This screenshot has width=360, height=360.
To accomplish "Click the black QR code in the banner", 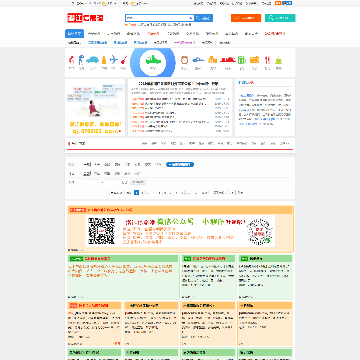I will coord(102,230).
